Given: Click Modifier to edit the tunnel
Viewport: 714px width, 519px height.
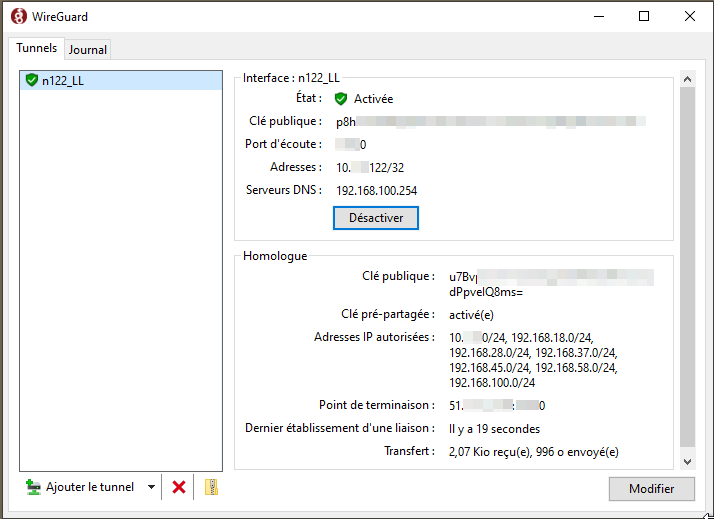Looking at the screenshot, I should [x=651, y=489].
